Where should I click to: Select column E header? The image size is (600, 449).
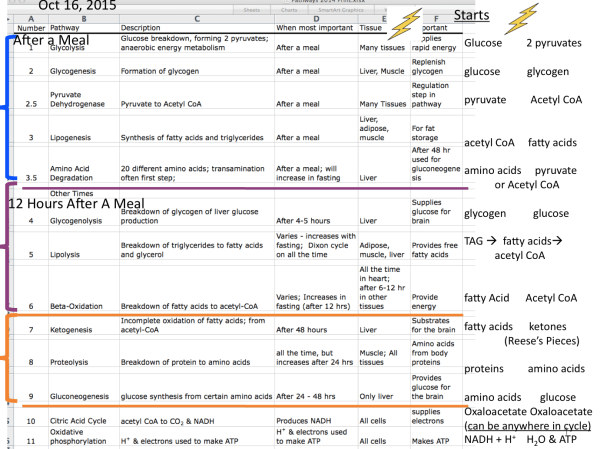(x=382, y=17)
